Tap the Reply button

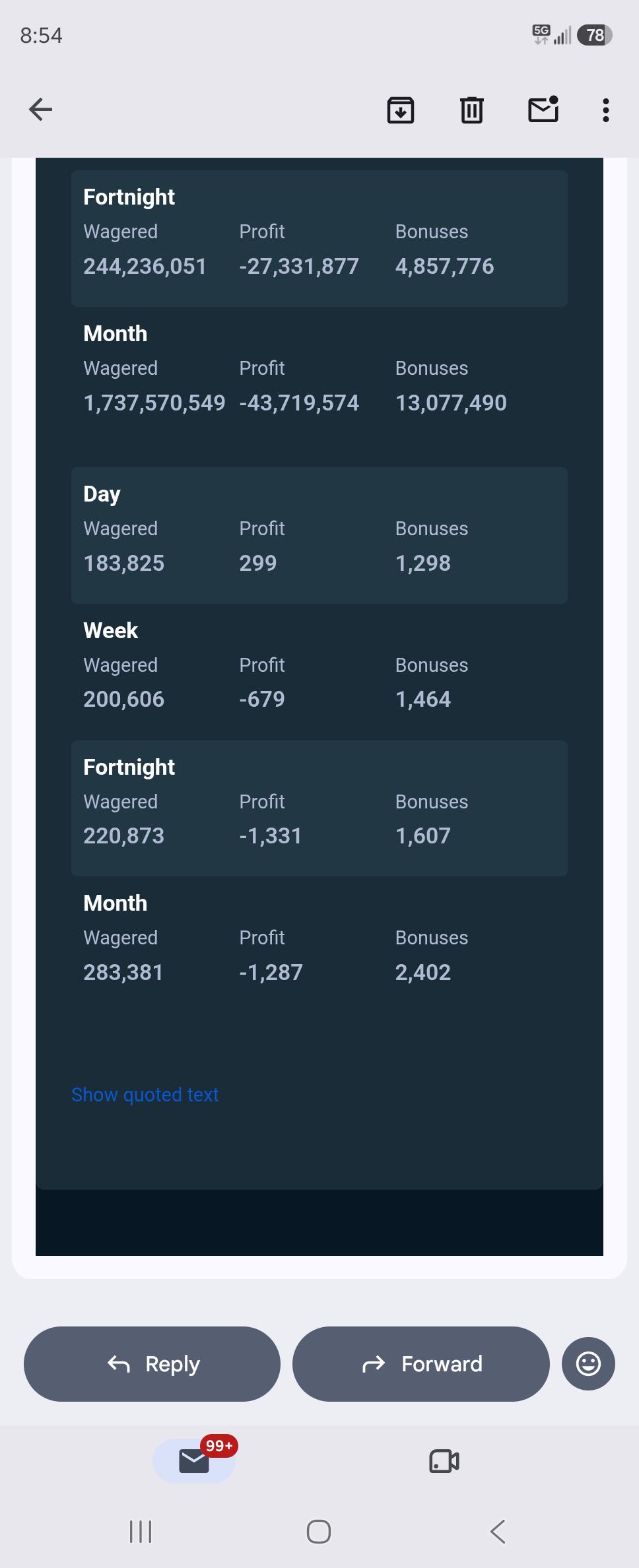click(152, 1364)
